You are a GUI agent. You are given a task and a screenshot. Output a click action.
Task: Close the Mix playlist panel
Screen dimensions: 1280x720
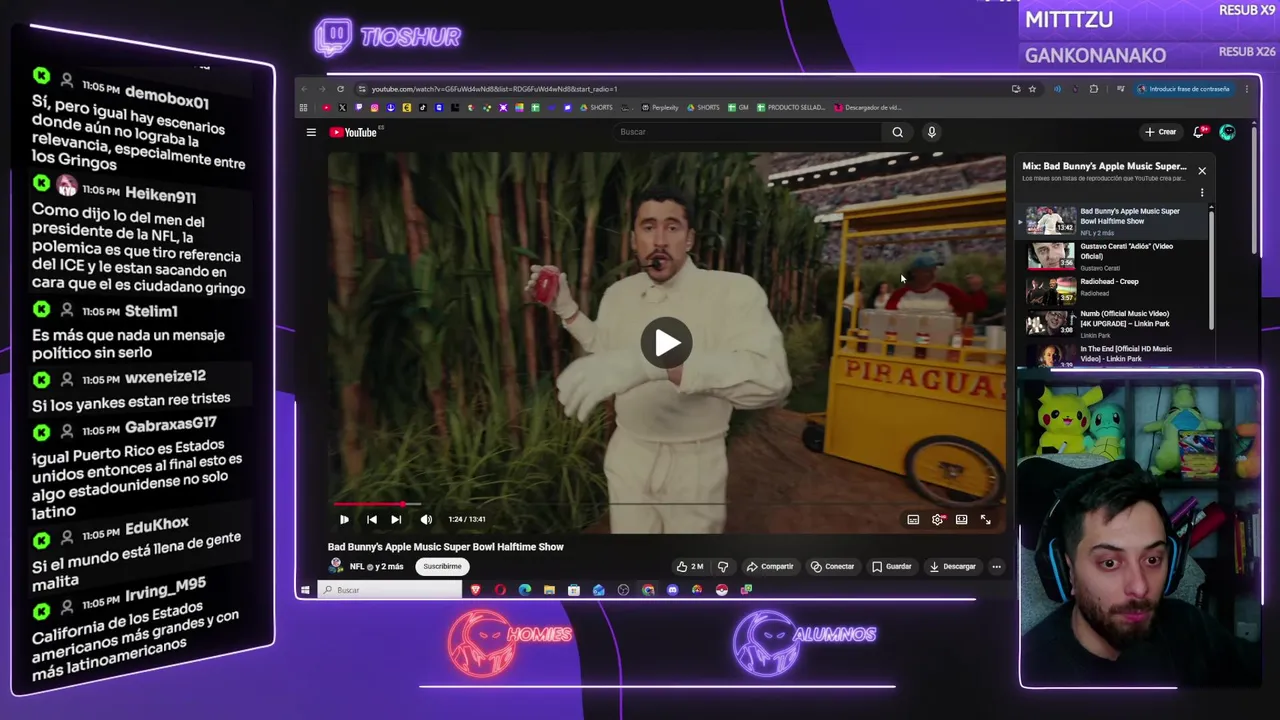tap(1202, 171)
